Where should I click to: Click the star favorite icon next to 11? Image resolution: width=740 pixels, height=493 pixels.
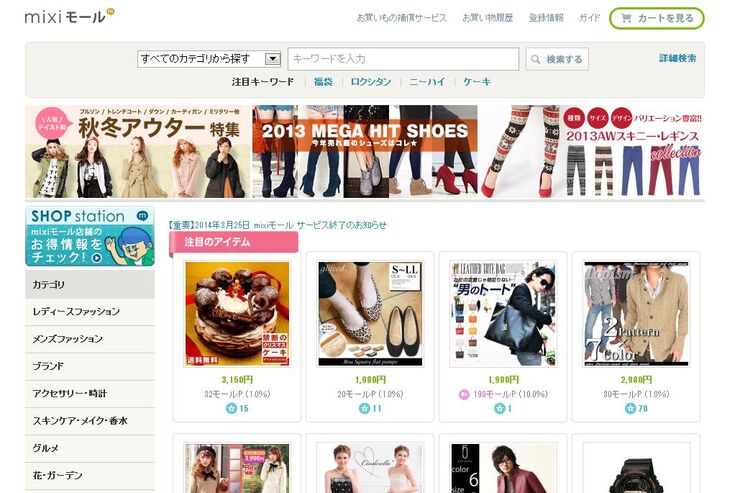coord(364,409)
